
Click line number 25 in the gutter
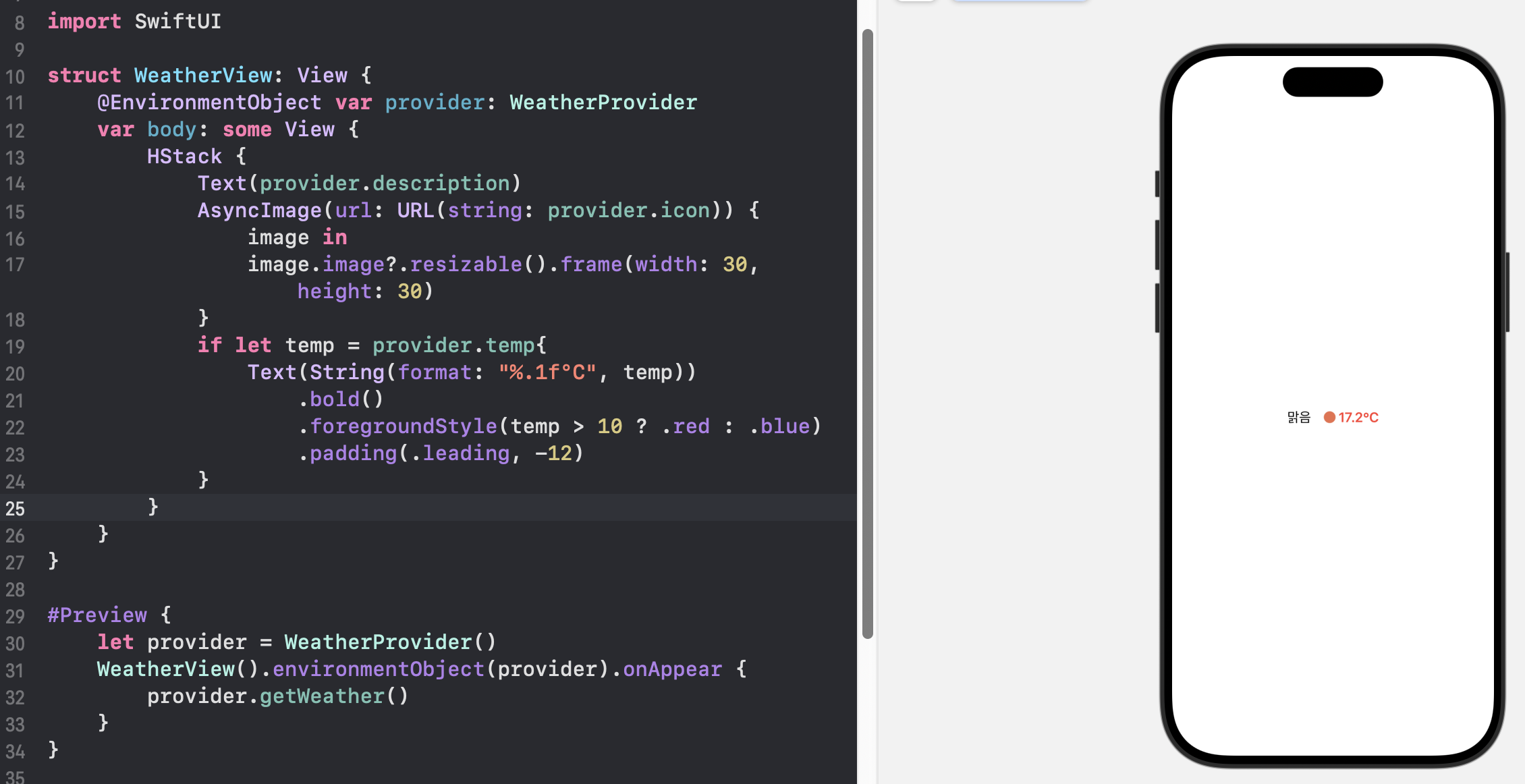[x=15, y=509]
